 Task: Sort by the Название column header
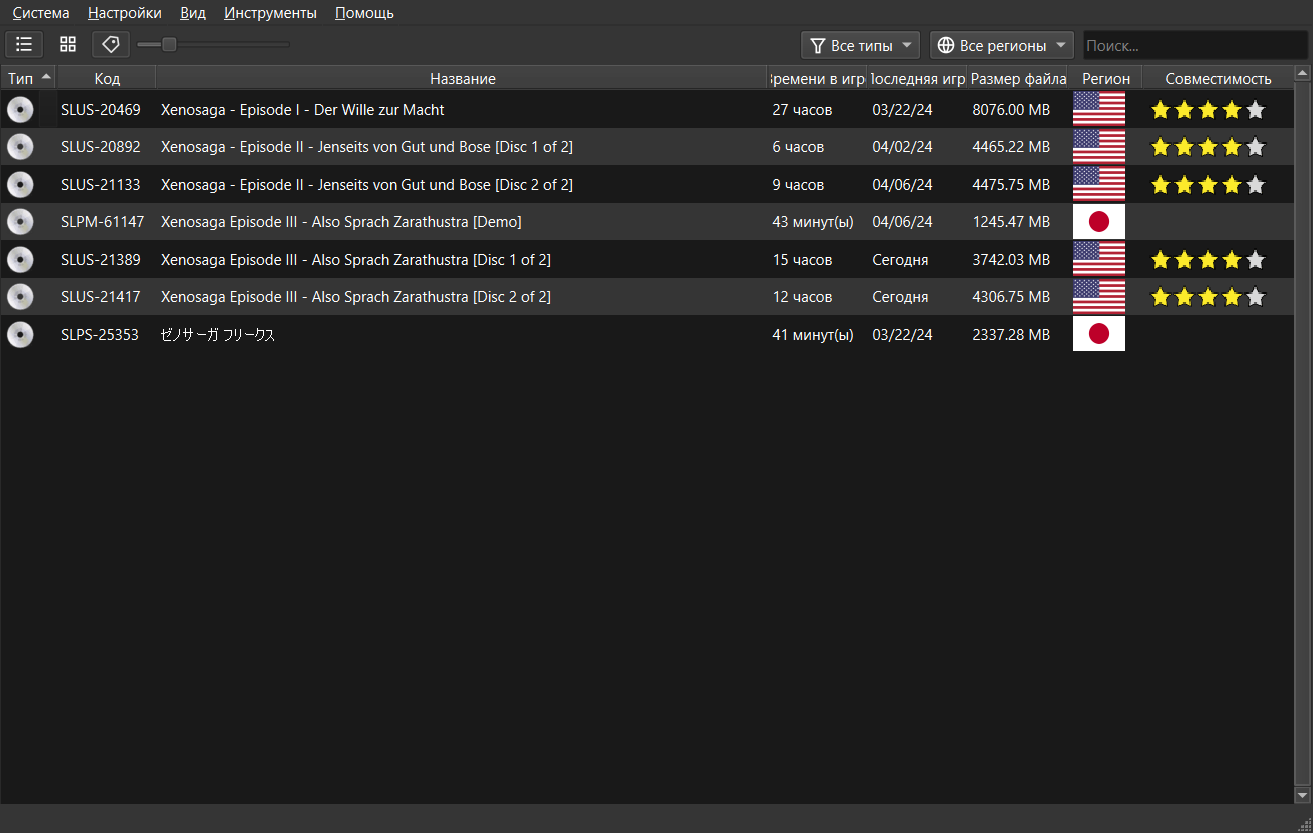click(463, 78)
